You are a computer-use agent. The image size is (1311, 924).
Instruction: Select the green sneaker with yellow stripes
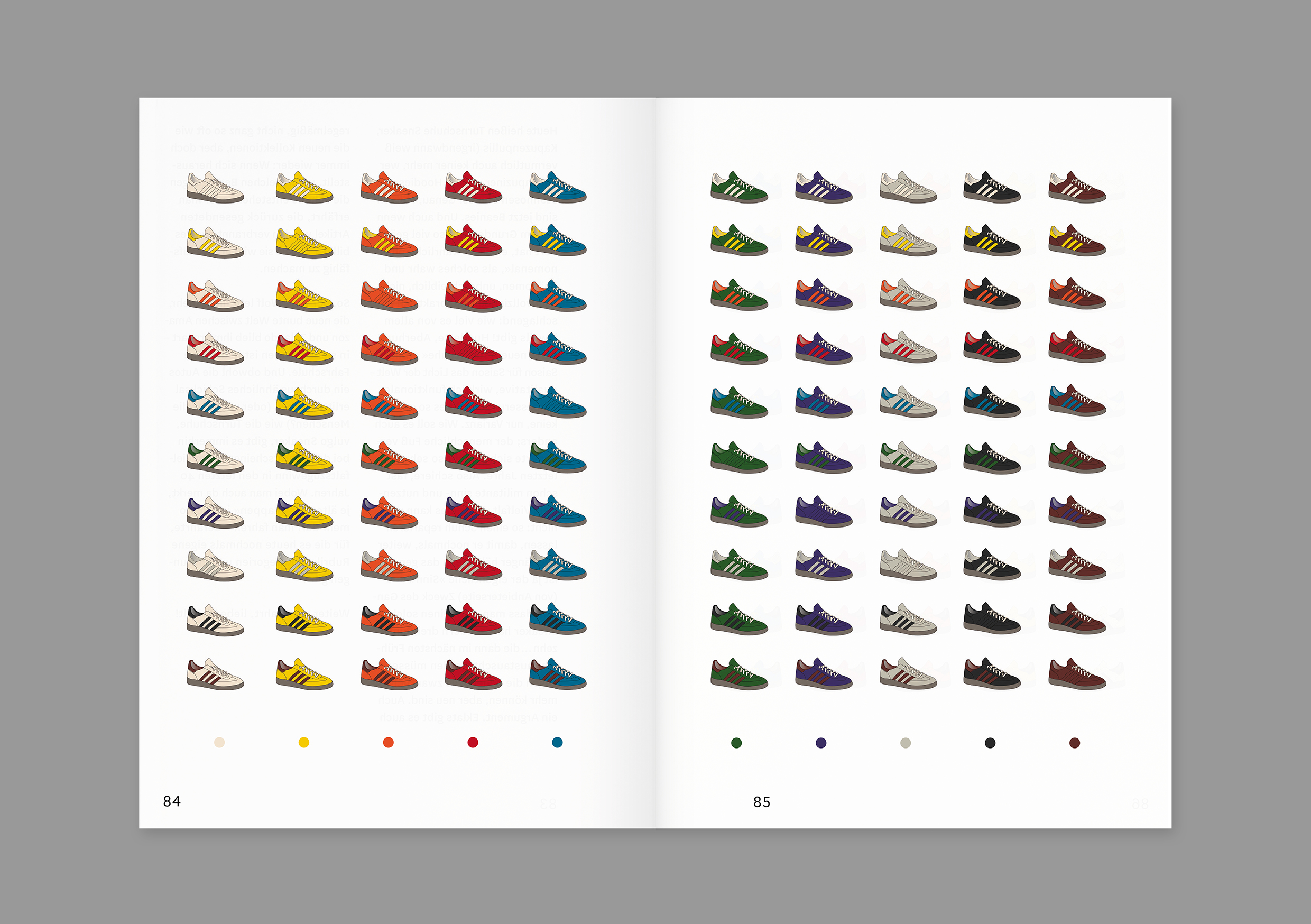point(740,241)
